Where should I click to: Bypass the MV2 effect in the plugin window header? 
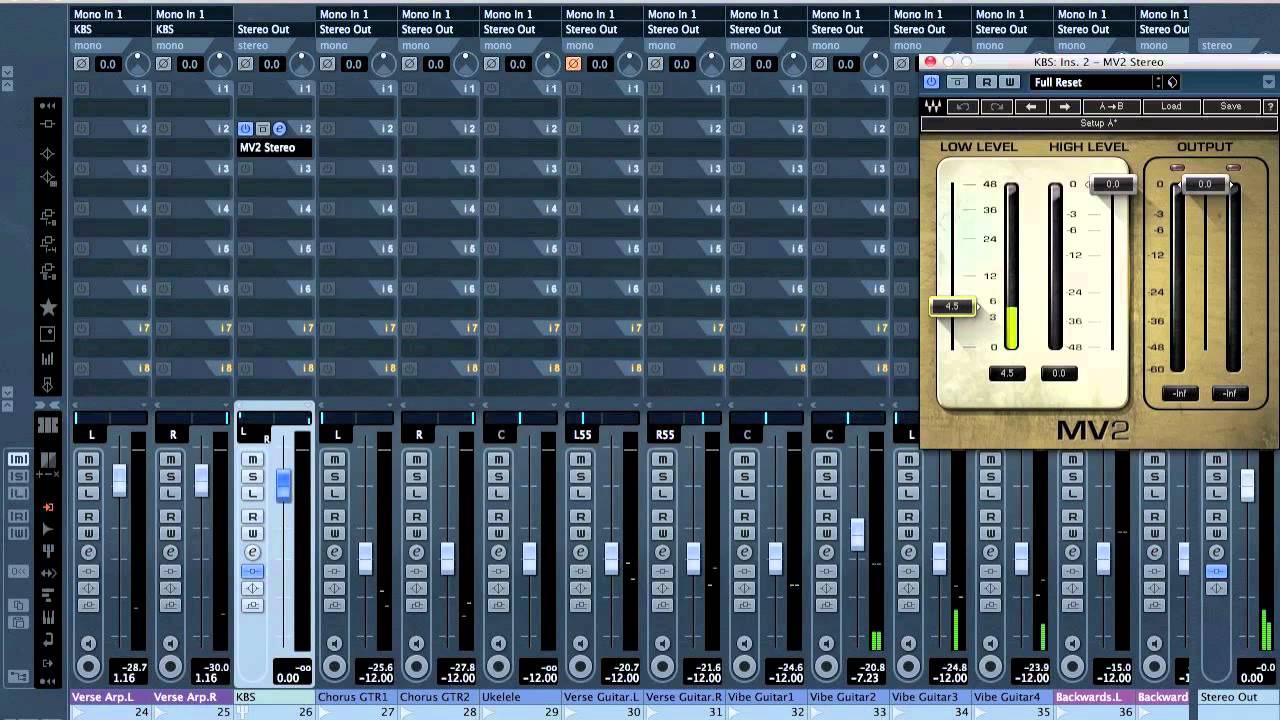pyautogui.click(x=957, y=82)
